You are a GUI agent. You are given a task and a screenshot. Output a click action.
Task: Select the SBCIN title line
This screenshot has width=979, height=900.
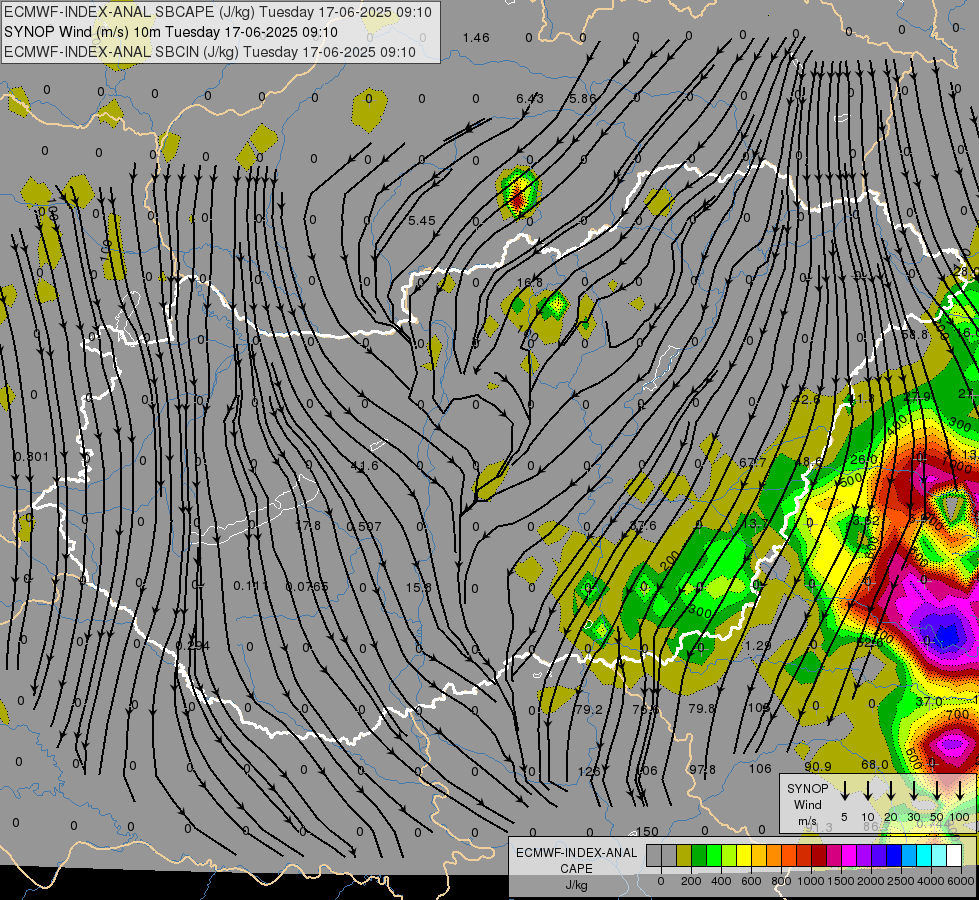click(x=210, y=52)
